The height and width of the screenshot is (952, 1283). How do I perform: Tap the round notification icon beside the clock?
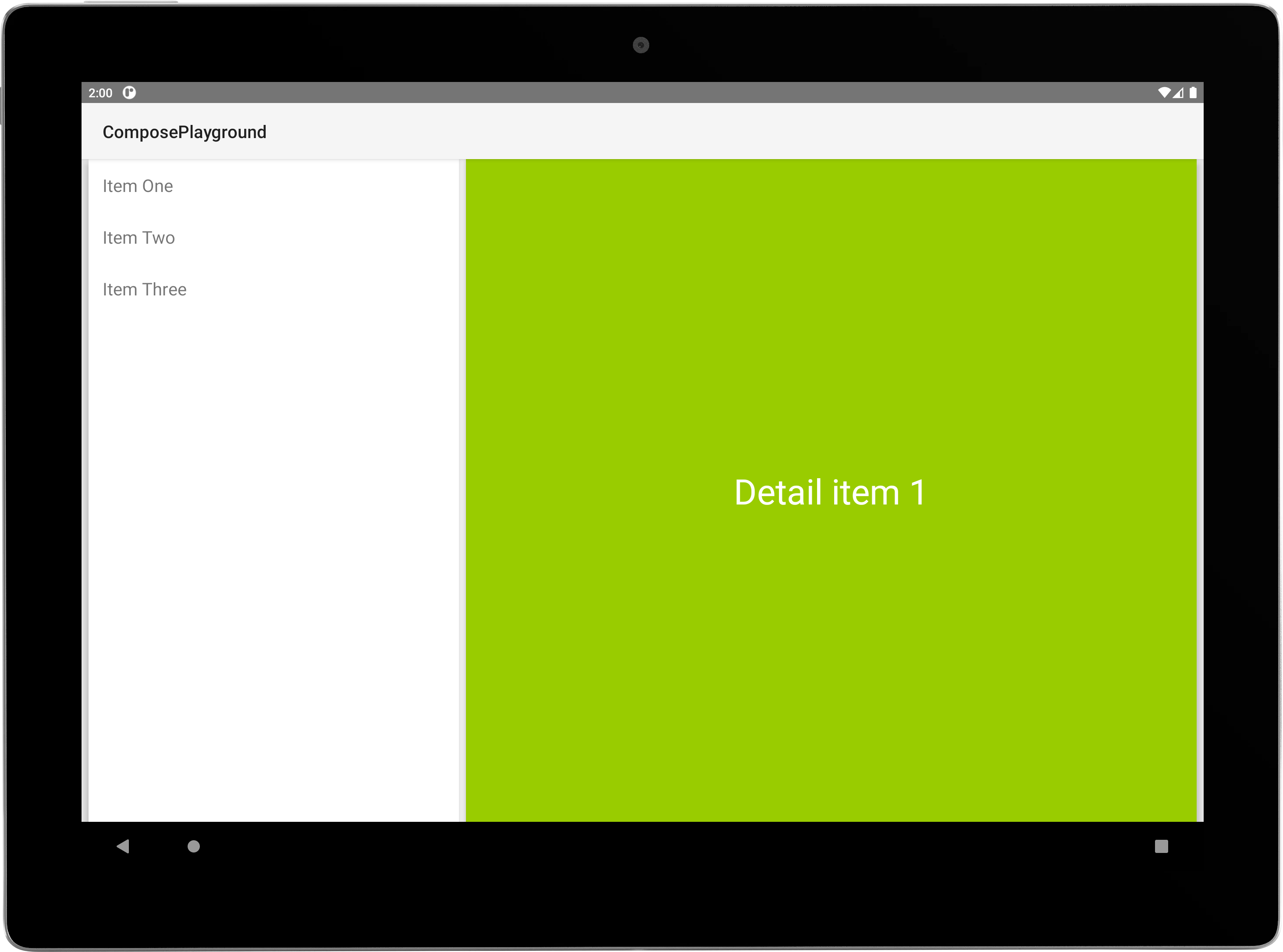[129, 93]
